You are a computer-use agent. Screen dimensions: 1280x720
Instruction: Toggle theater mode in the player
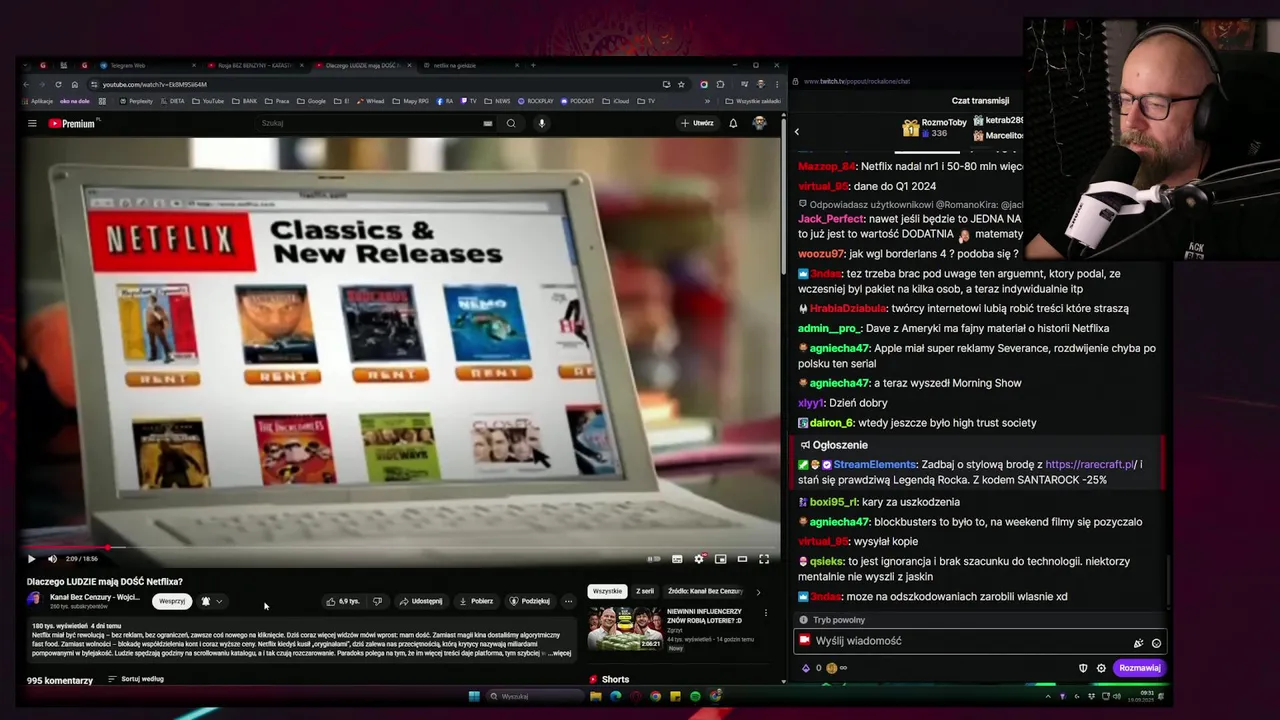coord(742,559)
